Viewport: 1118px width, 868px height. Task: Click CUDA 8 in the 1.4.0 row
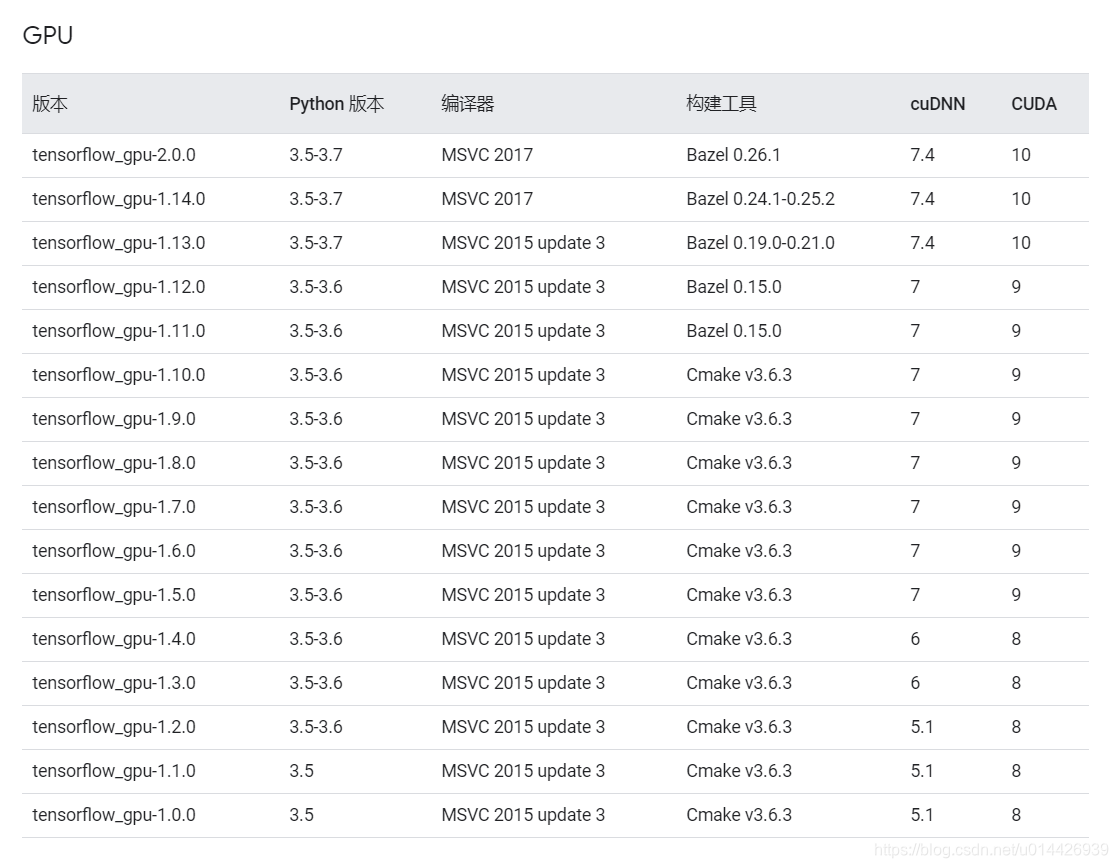(1016, 639)
